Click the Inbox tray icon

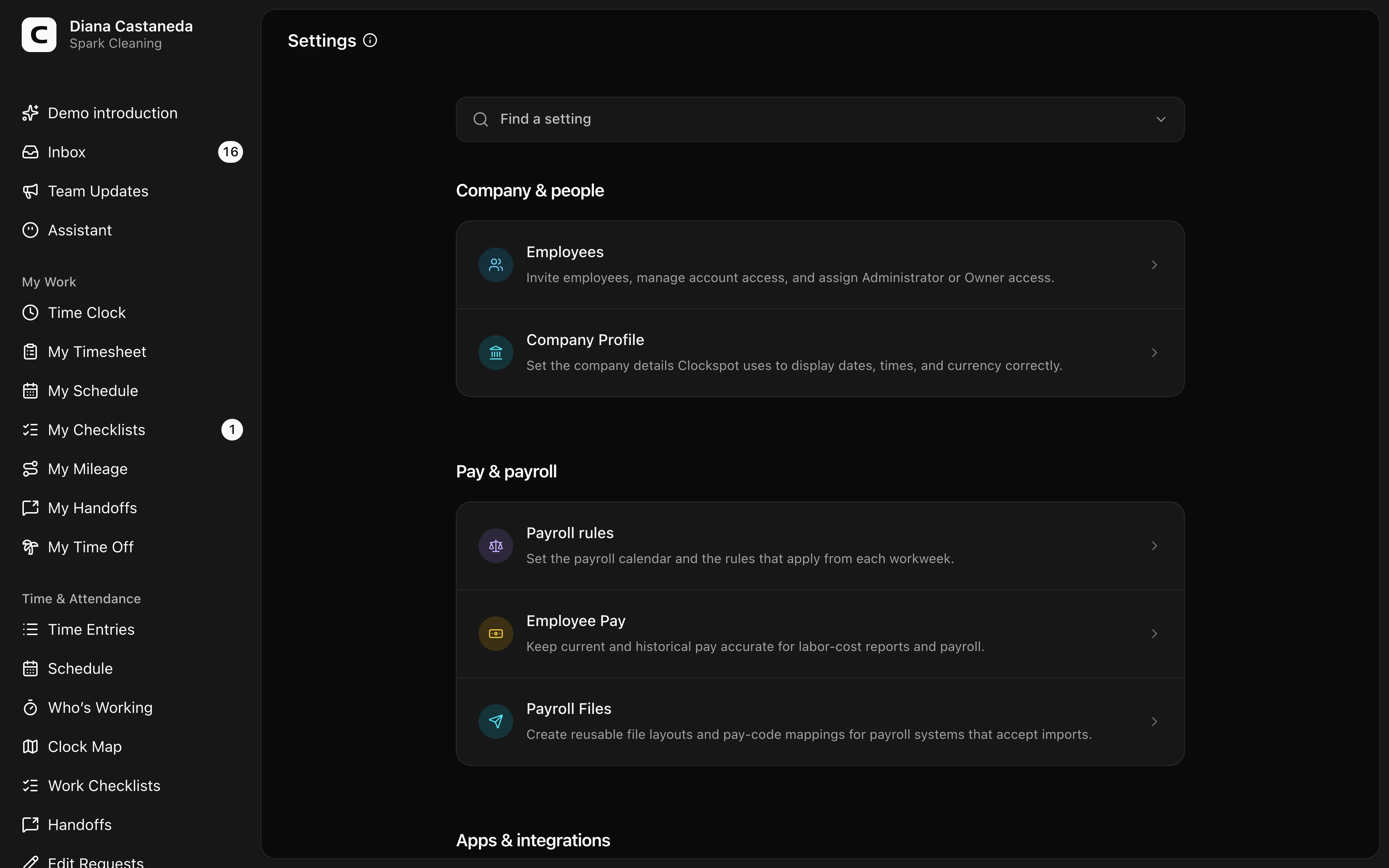click(x=30, y=152)
